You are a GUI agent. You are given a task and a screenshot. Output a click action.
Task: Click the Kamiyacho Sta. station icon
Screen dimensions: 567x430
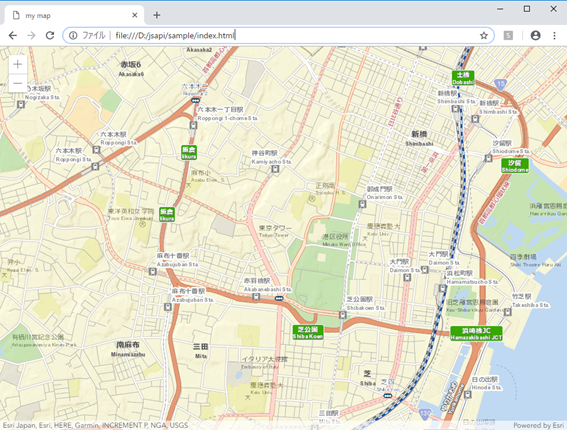pos(276,169)
